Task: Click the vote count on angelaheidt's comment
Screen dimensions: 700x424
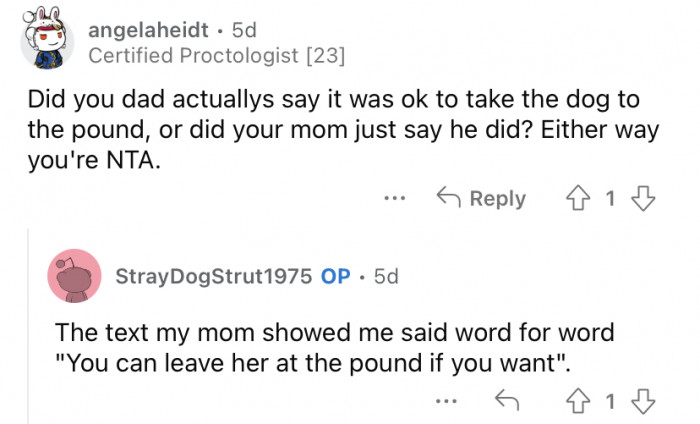Action: click(x=610, y=198)
